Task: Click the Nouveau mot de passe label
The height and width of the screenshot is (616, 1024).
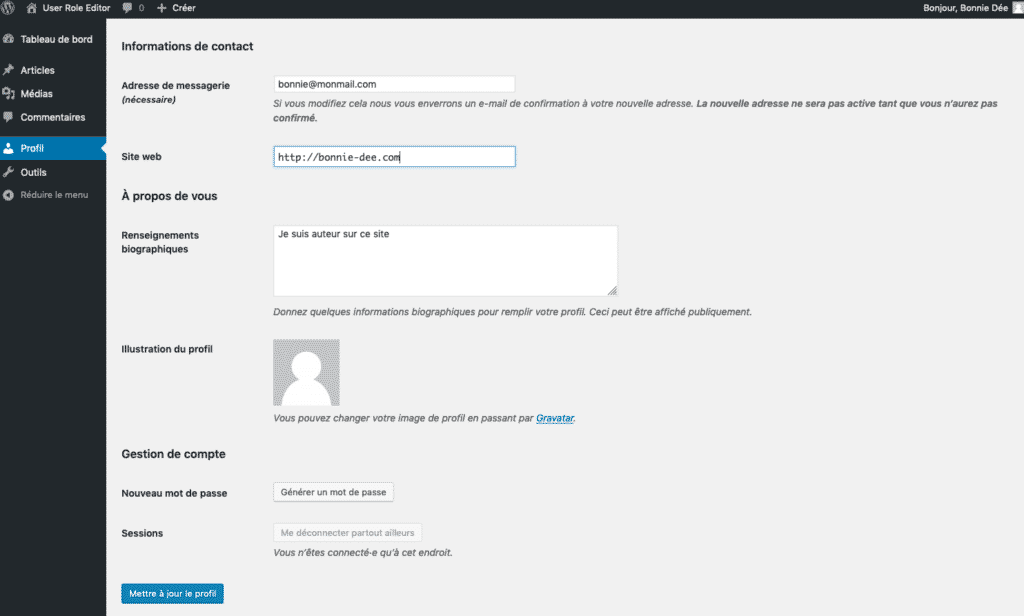Action: click(x=174, y=493)
